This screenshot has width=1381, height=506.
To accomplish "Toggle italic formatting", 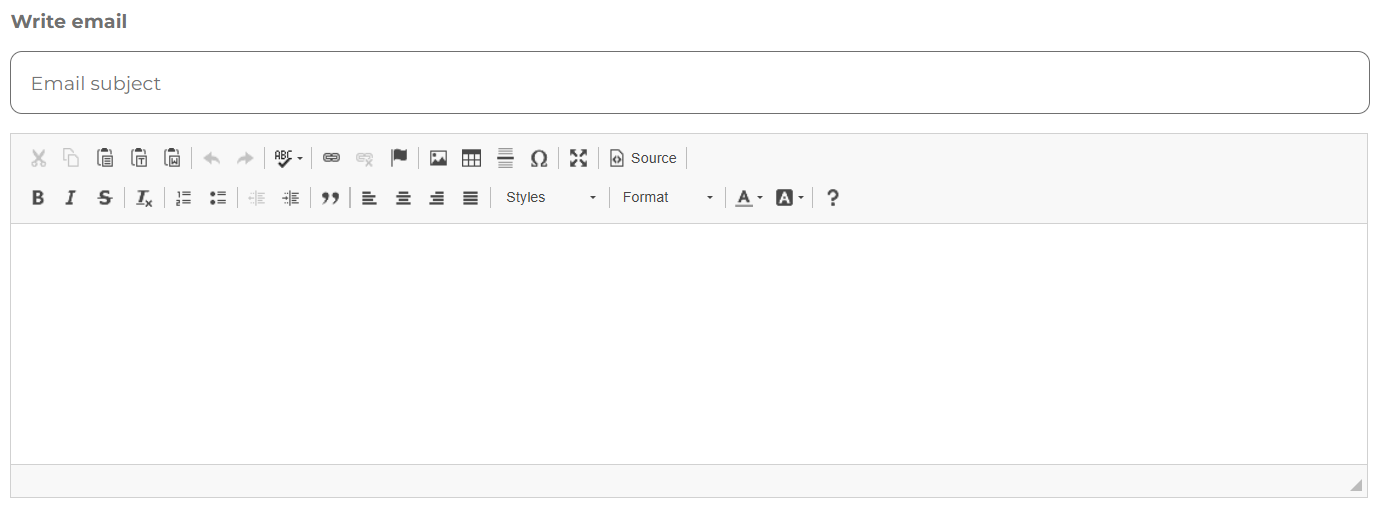I will click(71, 198).
